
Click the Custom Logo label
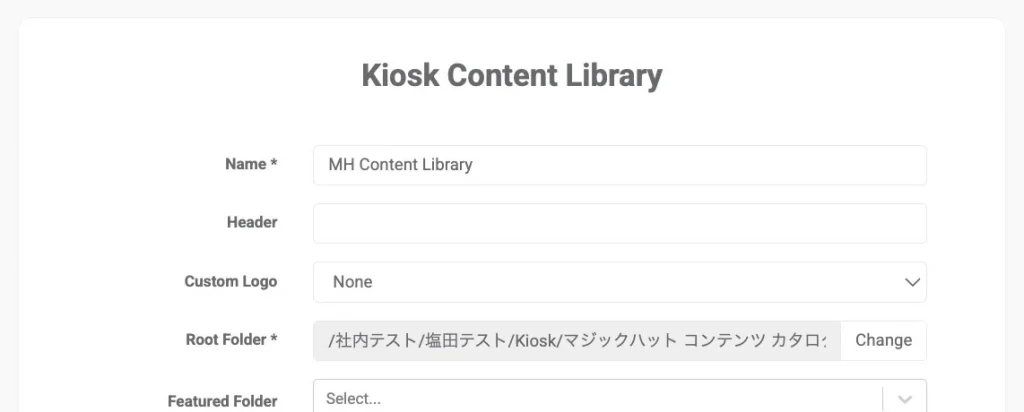coord(231,281)
